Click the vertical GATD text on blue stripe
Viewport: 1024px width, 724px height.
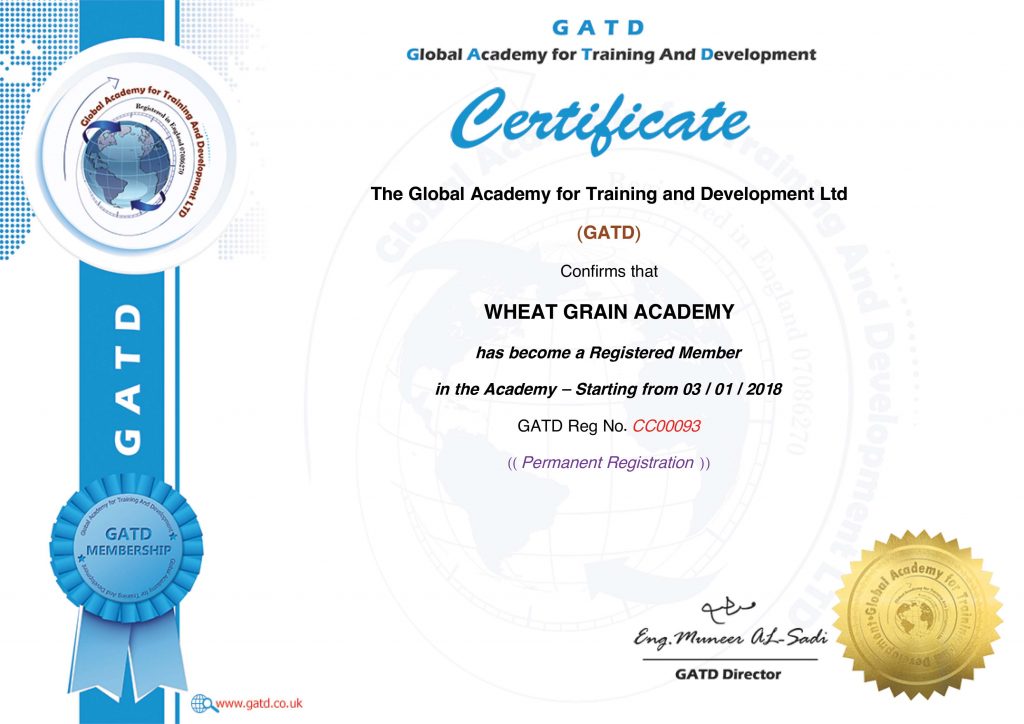pos(127,378)
